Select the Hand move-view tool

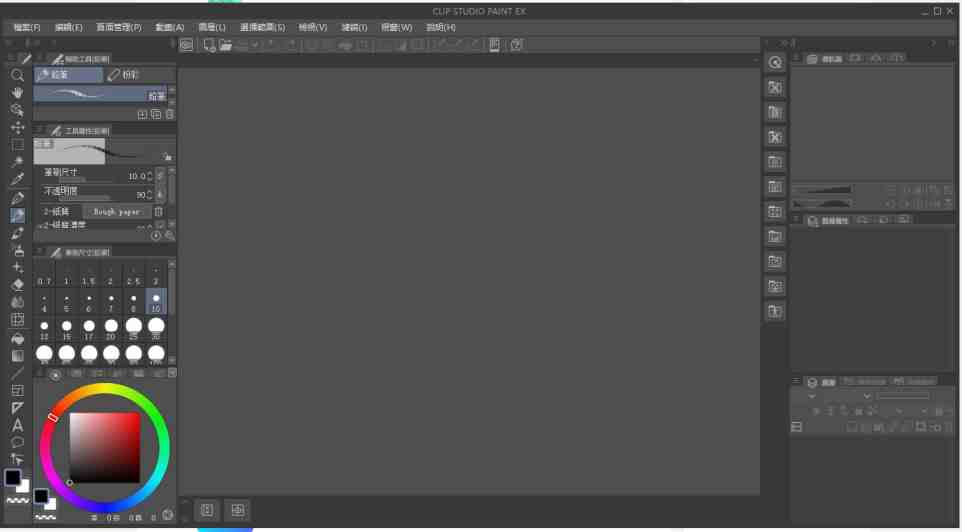pyautogui.click(x=17, y=93)
